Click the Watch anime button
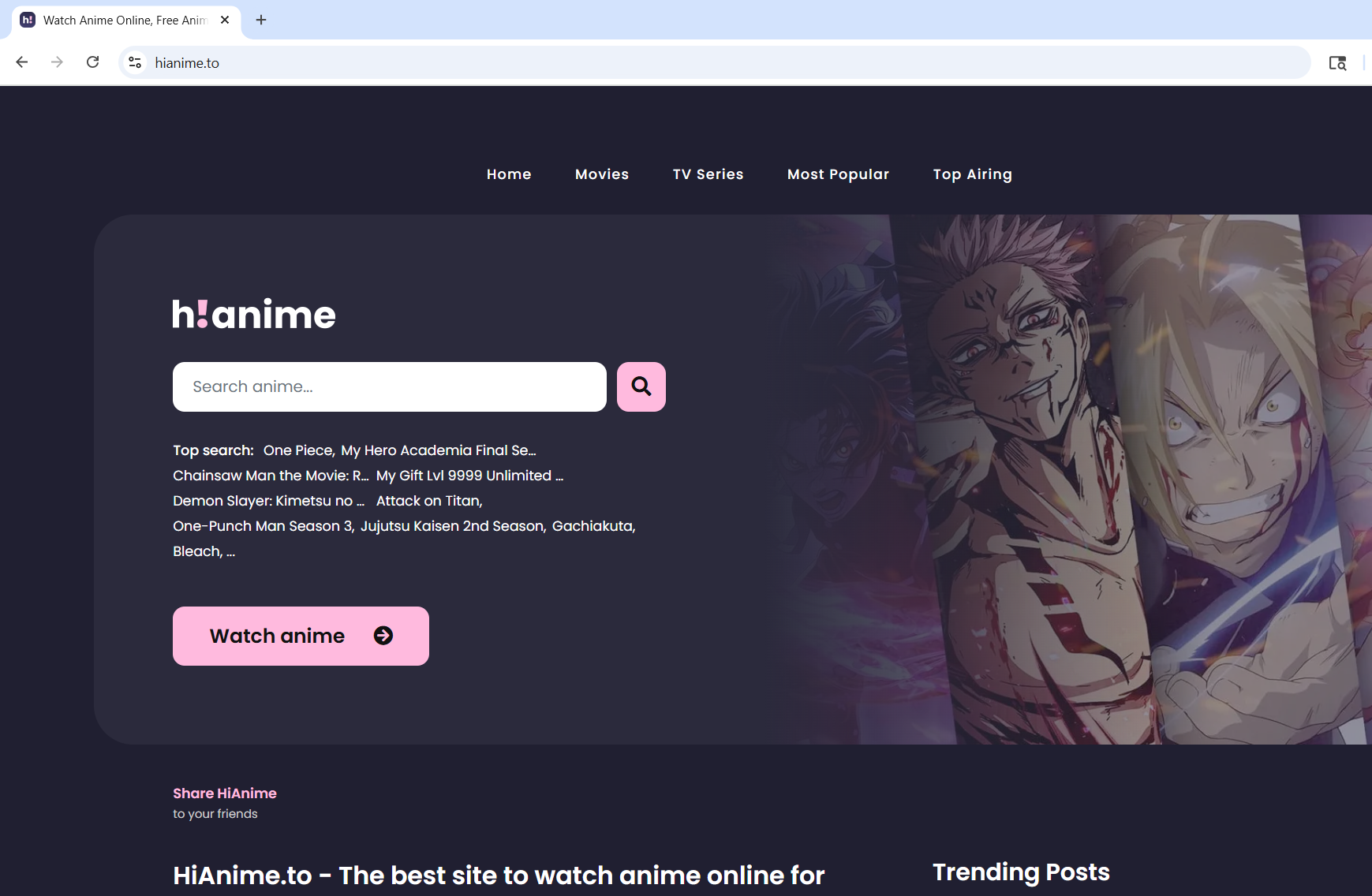The height and width of the screenshot is (896, 1372). pos(301,636)
